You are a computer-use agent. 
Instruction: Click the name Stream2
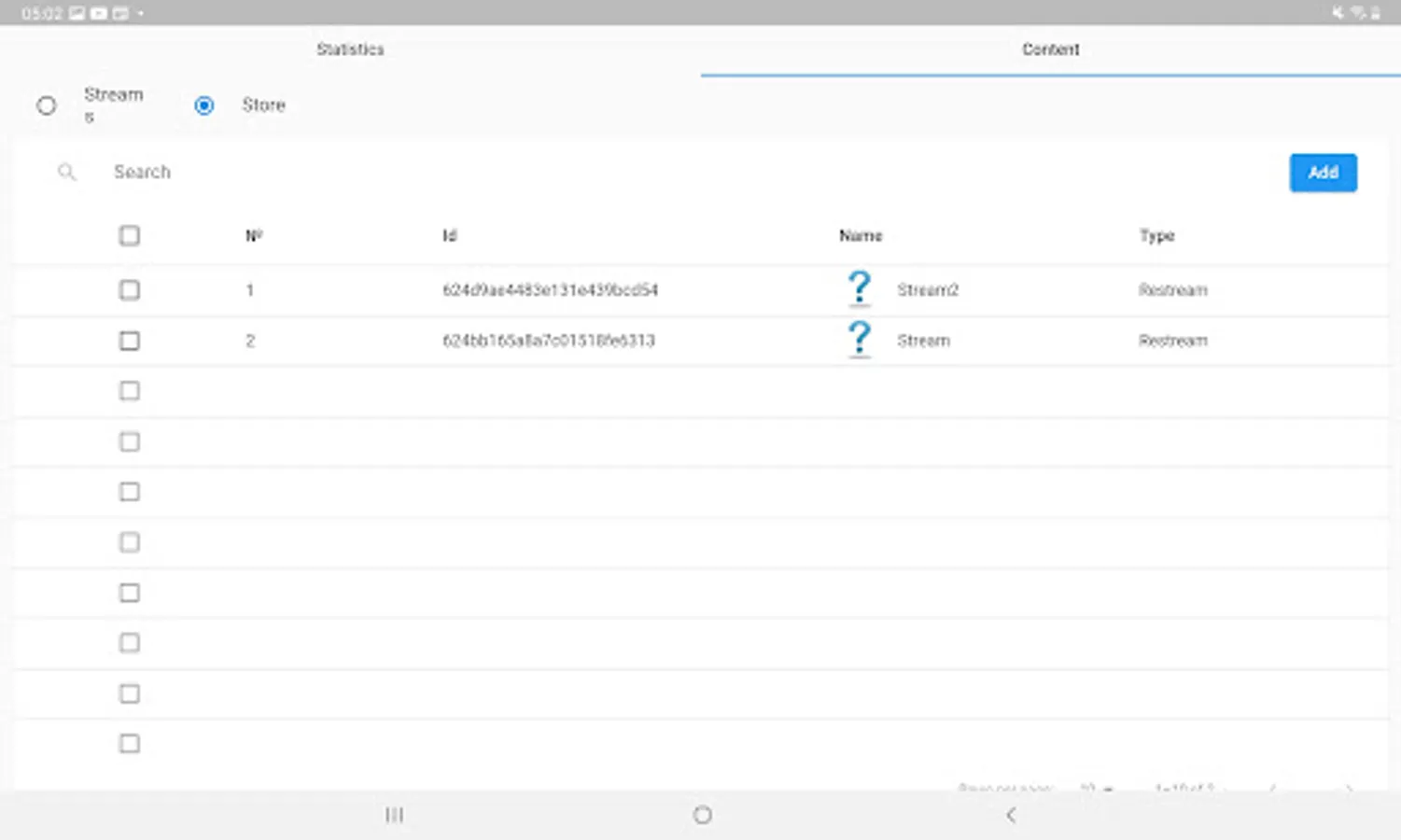click(928, 290)
